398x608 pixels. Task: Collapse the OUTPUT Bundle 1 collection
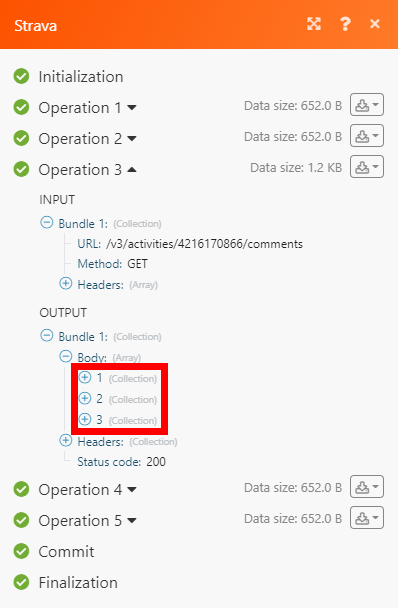tap(47, 335)
